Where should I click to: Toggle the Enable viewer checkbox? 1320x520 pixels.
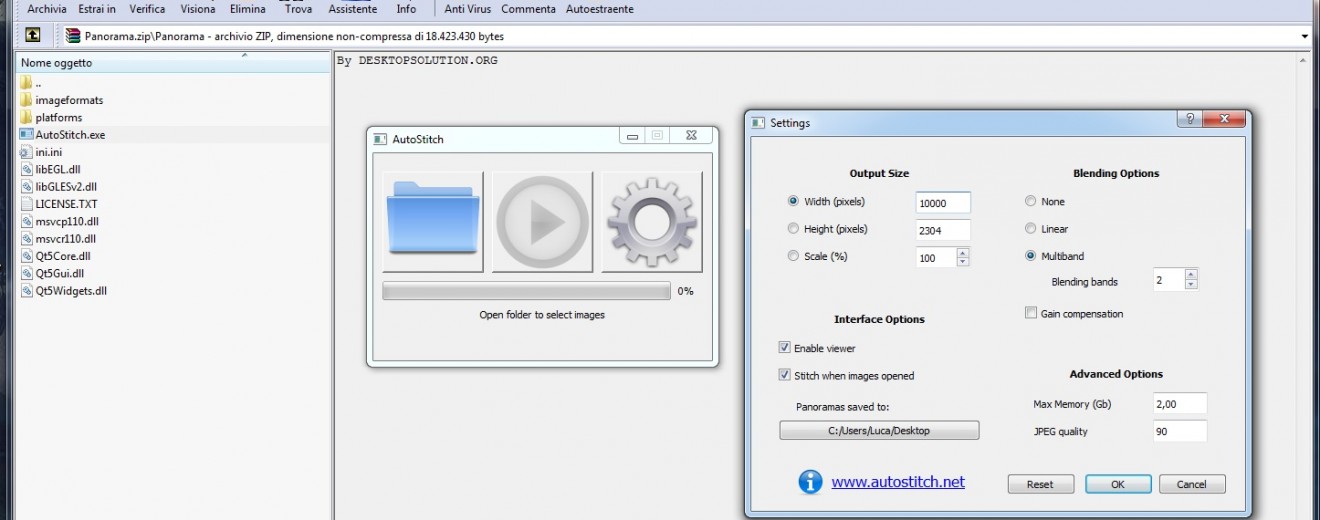(x=785, y=348)
